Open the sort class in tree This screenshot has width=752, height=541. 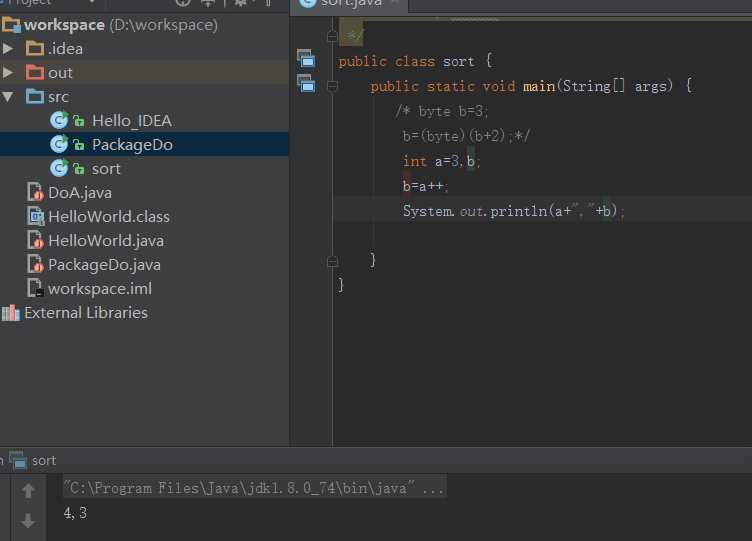click(106, 169)
